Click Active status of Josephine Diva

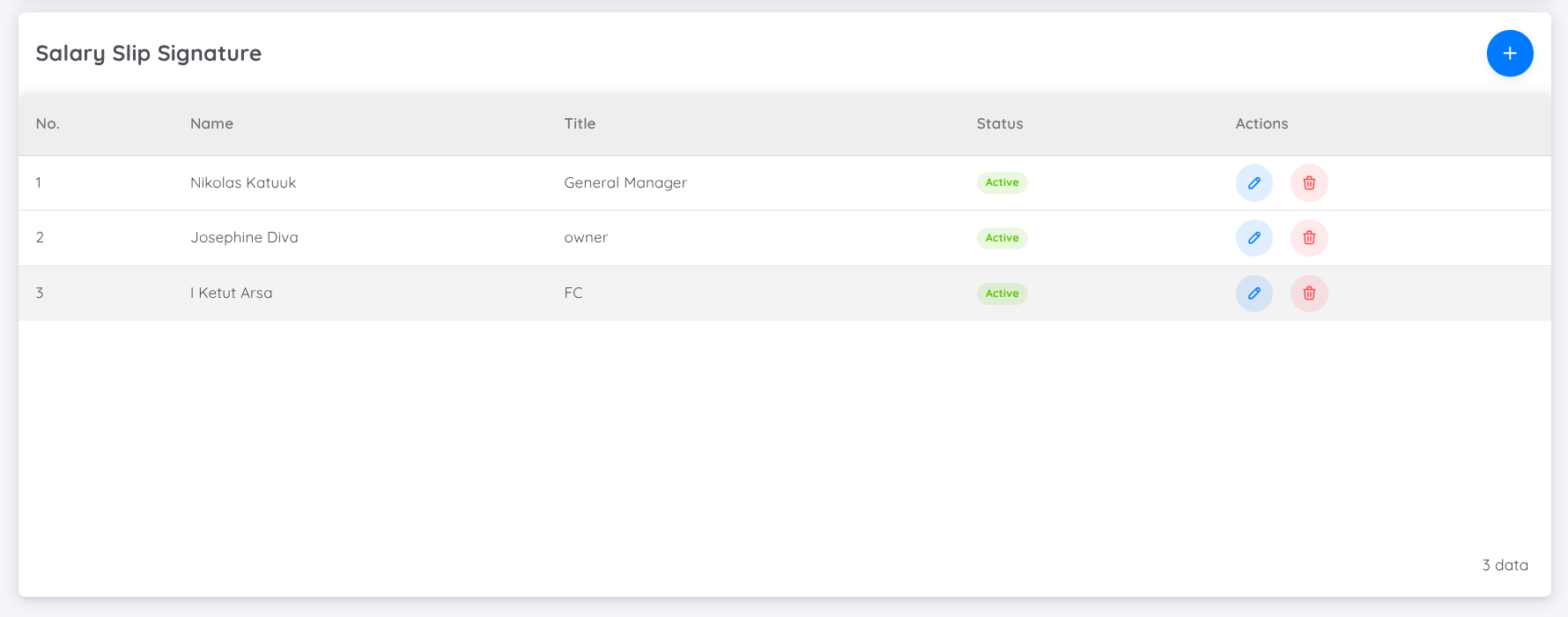pyautogui.click(x=1002, y=238)
